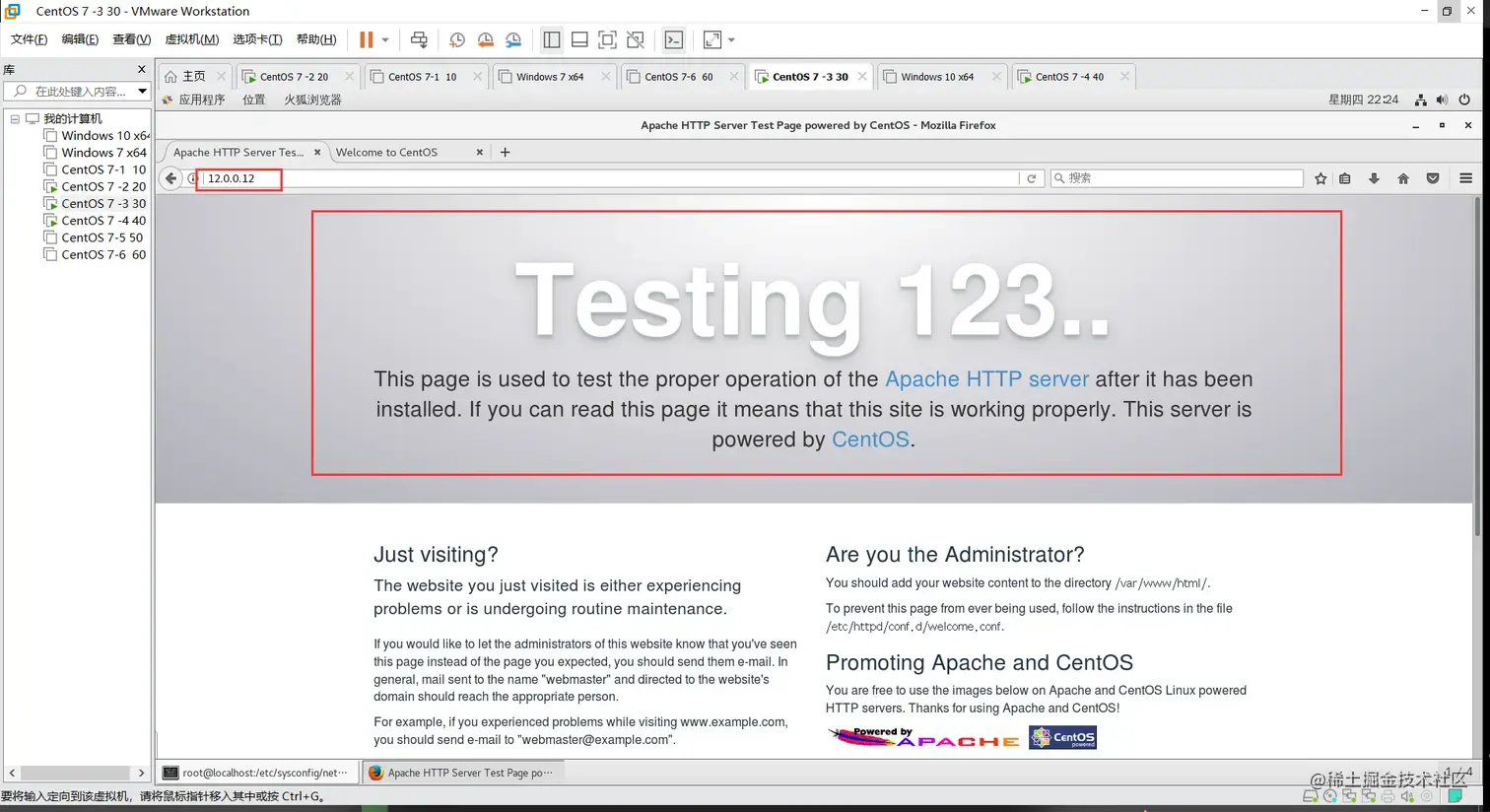Click the library search input field

(79, 91)
